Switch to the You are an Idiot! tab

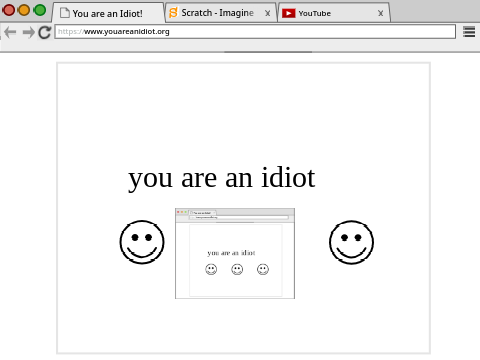pyautogui.click(x=108, y=13)
